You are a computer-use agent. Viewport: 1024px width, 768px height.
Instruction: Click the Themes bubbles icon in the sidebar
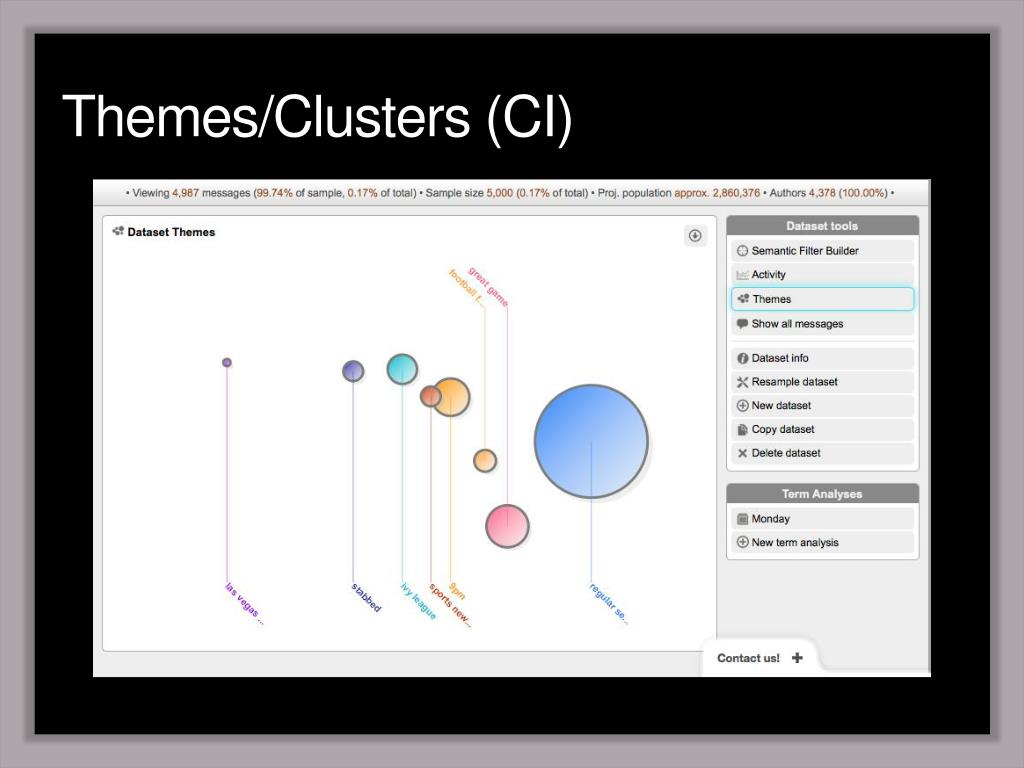click(x=743, y=299)
